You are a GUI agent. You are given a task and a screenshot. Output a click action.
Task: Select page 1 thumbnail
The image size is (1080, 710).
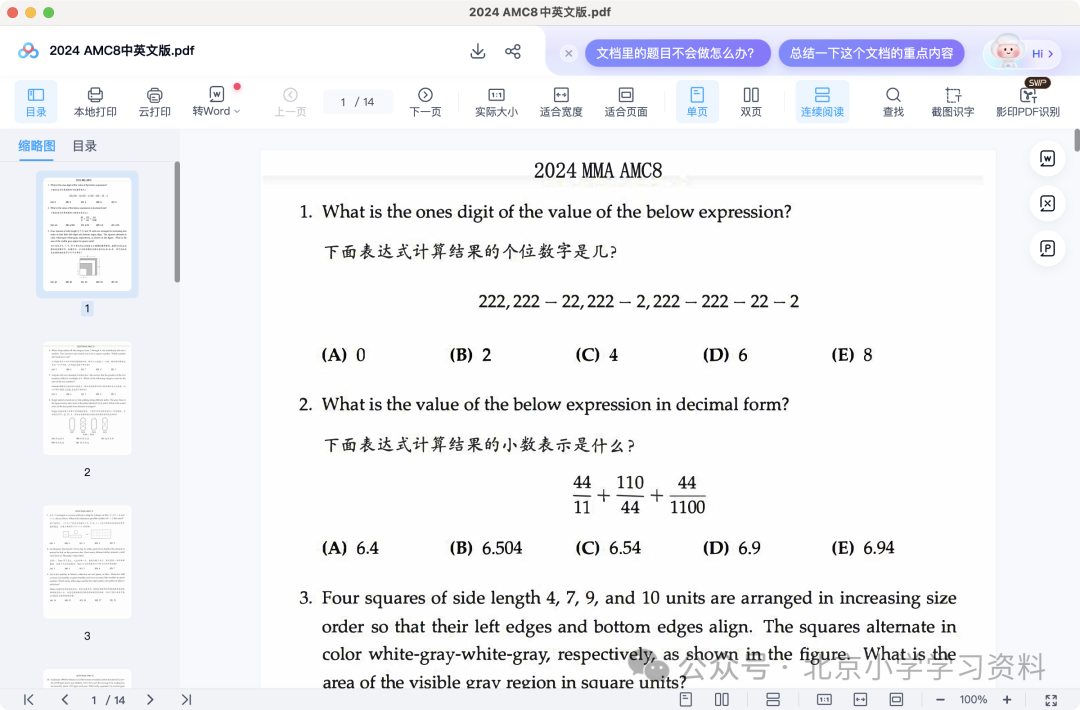coord(87,234)
